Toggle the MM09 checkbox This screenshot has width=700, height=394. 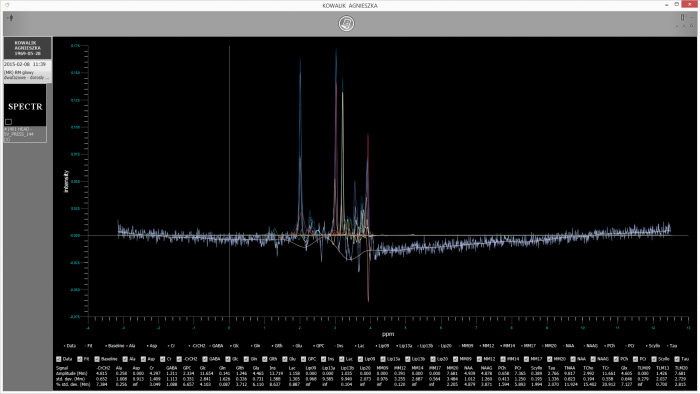[455, 359]
